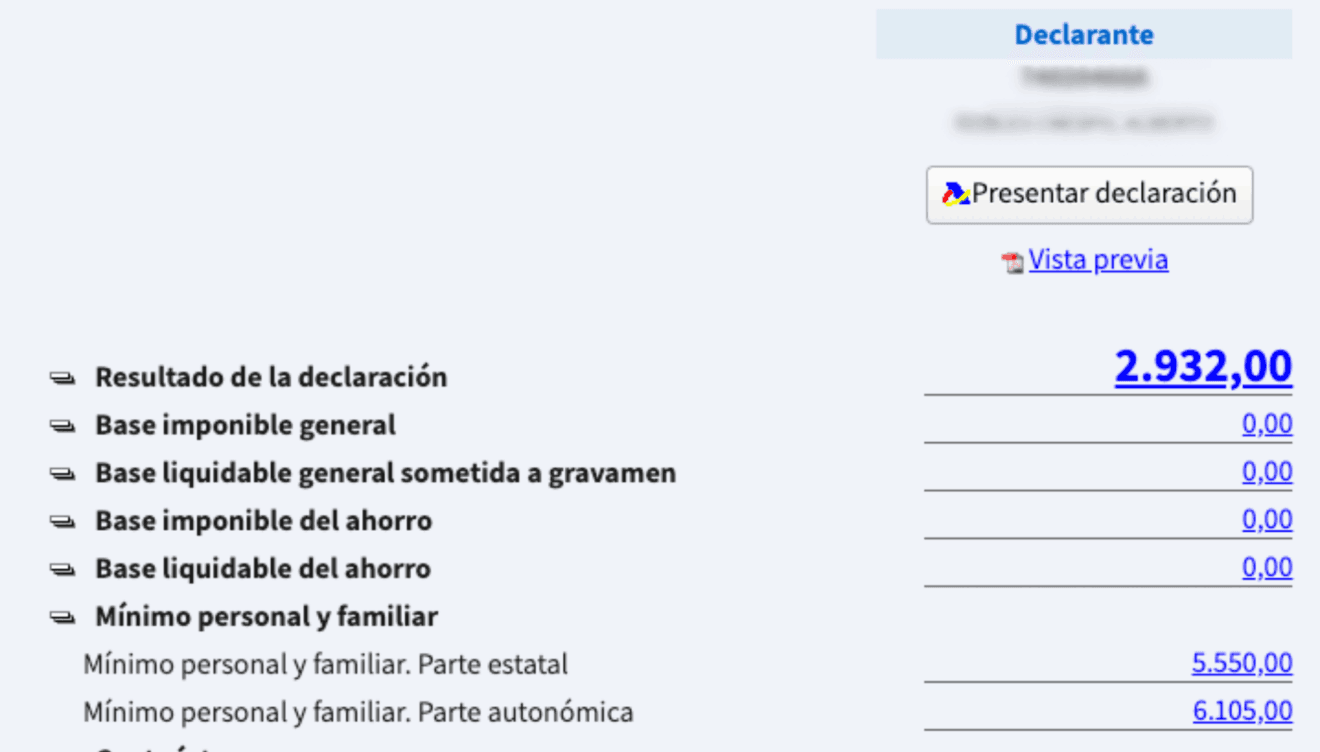Screen dimensions: 1320x752
Task: Click the Agencia Tributaria logo icon
Action: [957, 194]
